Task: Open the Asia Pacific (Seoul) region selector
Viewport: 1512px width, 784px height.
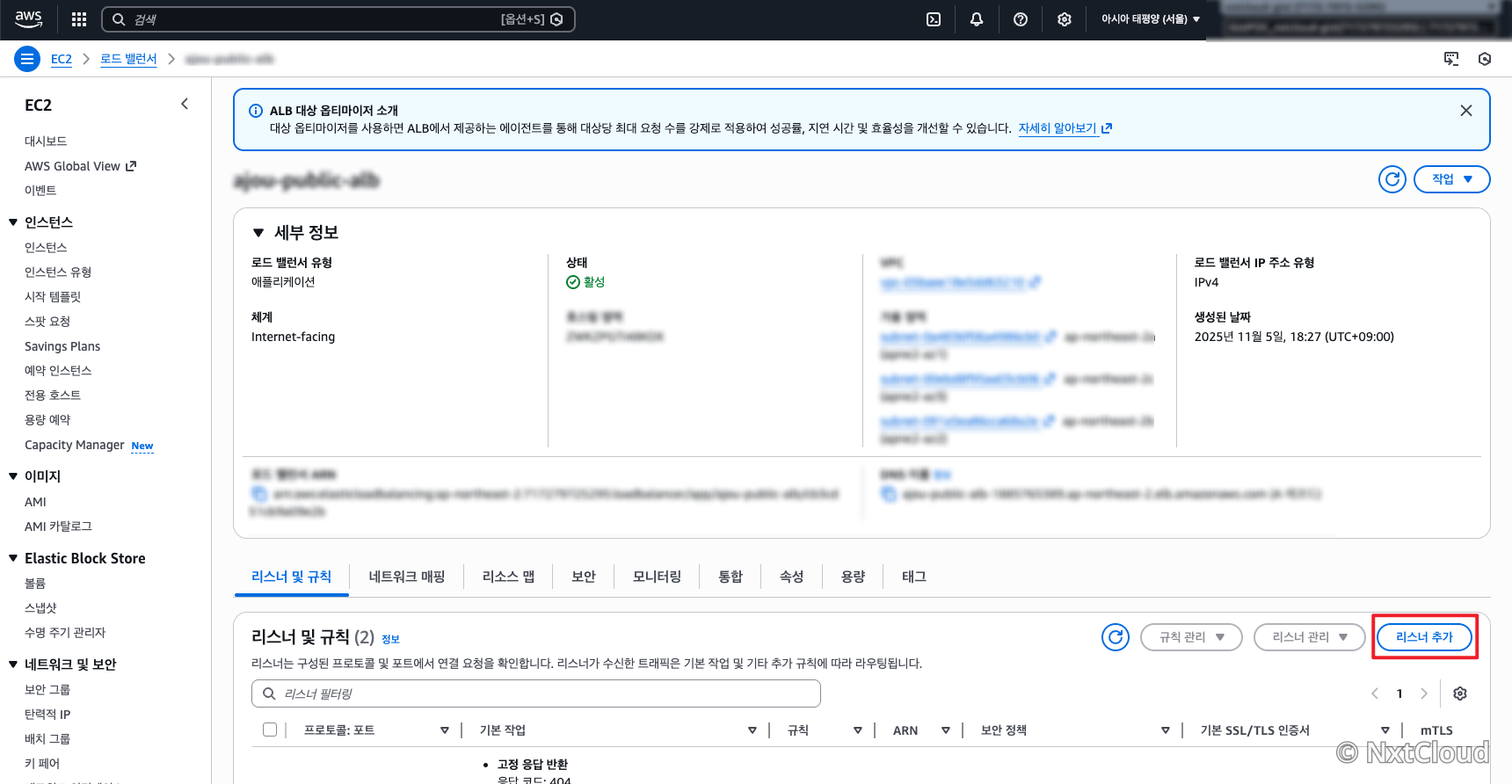Action: click(x=1151, y=19)
